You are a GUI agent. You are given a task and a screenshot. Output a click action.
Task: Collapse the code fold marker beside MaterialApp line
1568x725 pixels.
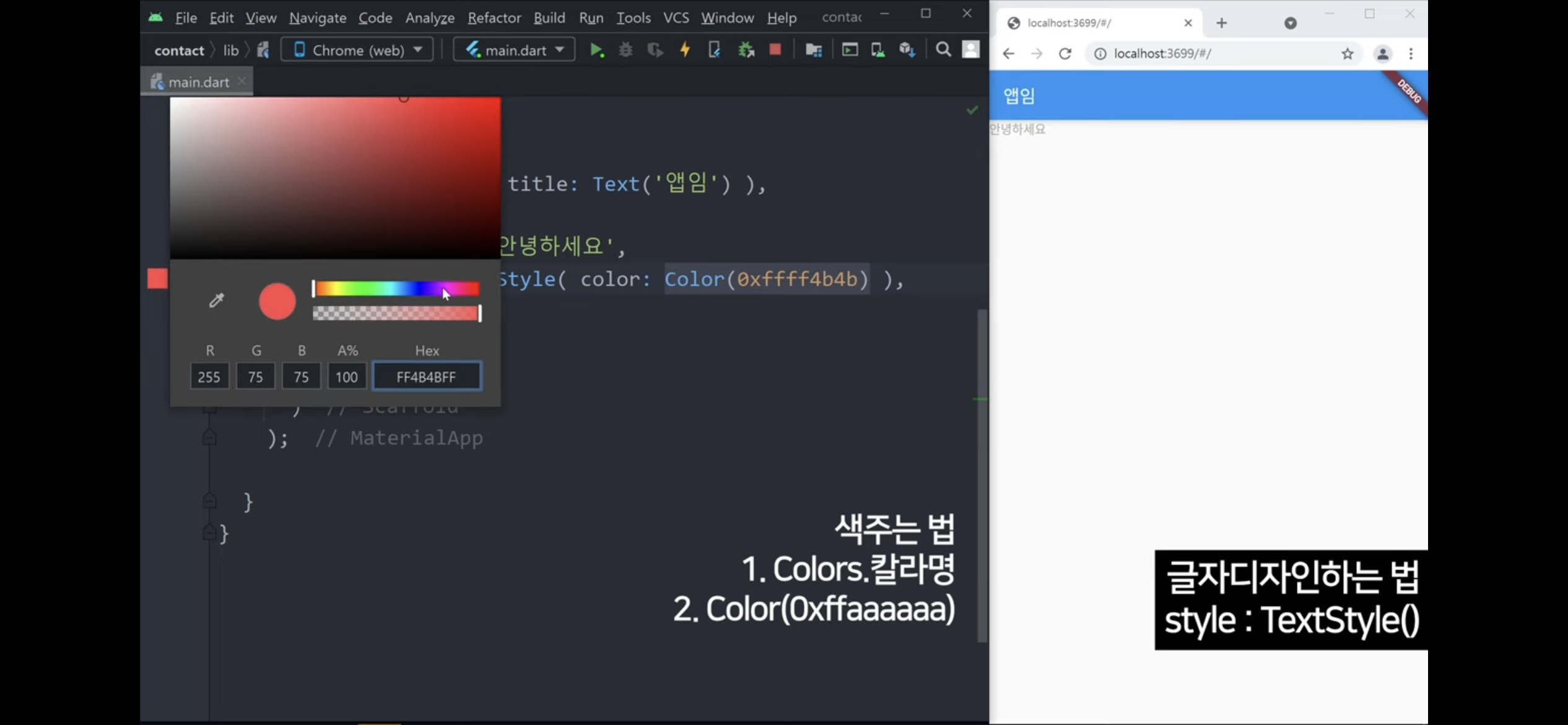(209, 437)
